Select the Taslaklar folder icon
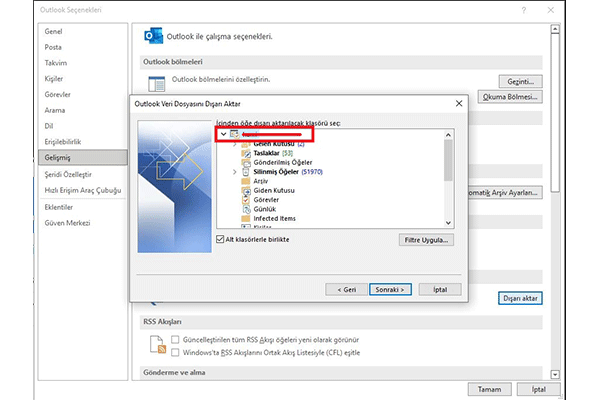This screenshot has width=600, height=400. click(246, 153)
